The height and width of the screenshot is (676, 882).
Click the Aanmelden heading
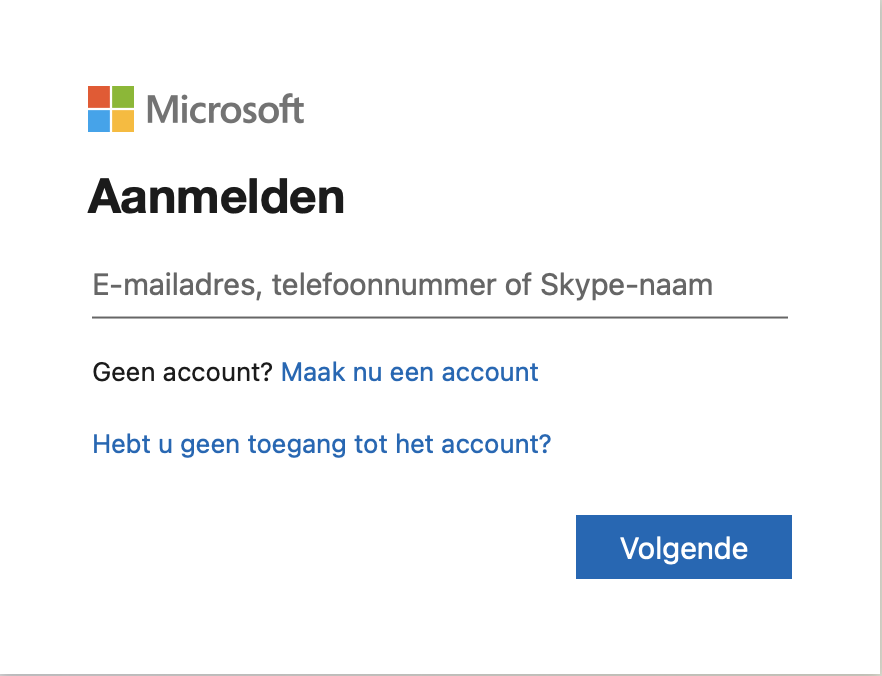pyautogui.click(x=217, y=196)
